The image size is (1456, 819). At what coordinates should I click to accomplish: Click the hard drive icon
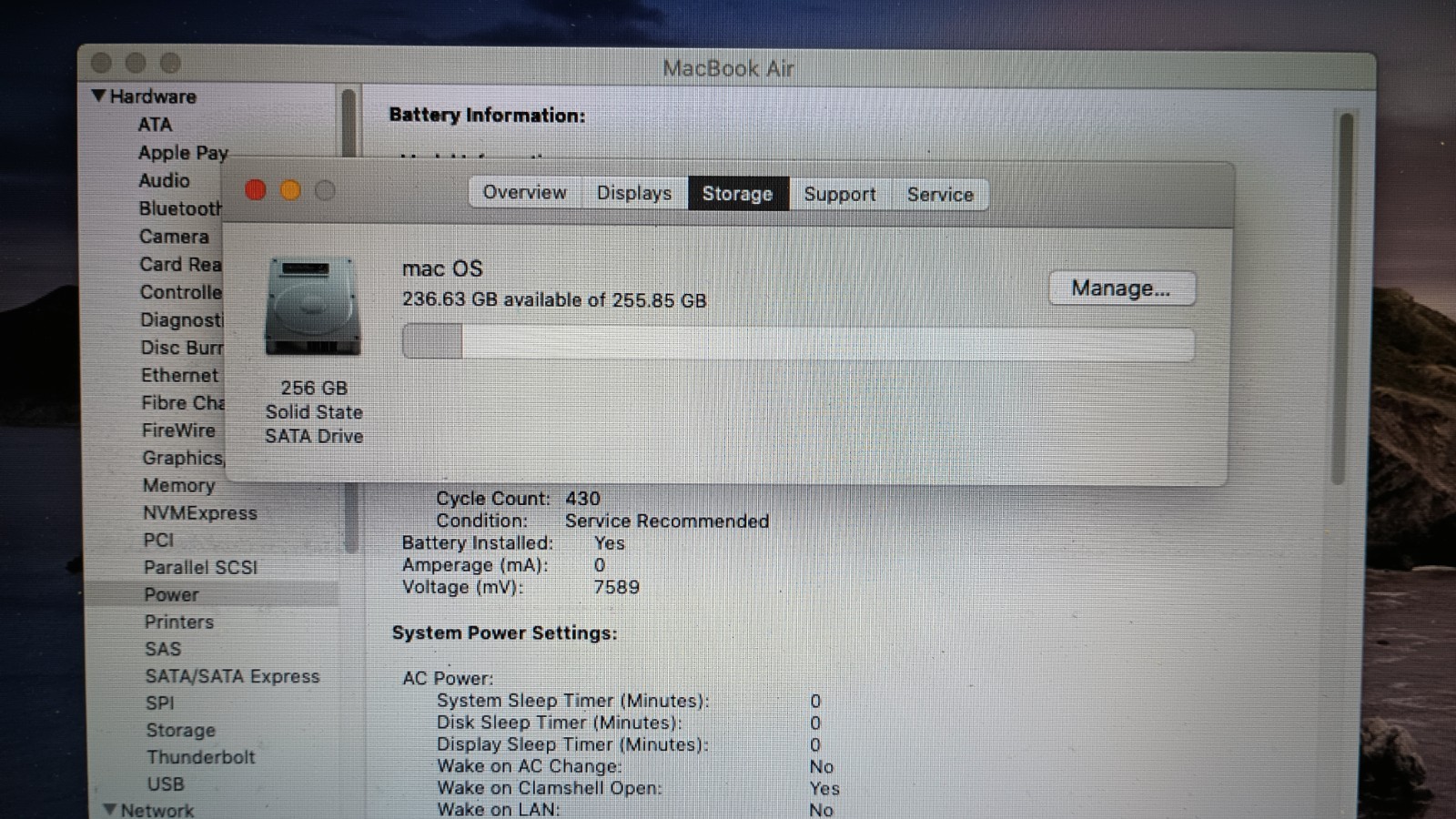point(313,307)
